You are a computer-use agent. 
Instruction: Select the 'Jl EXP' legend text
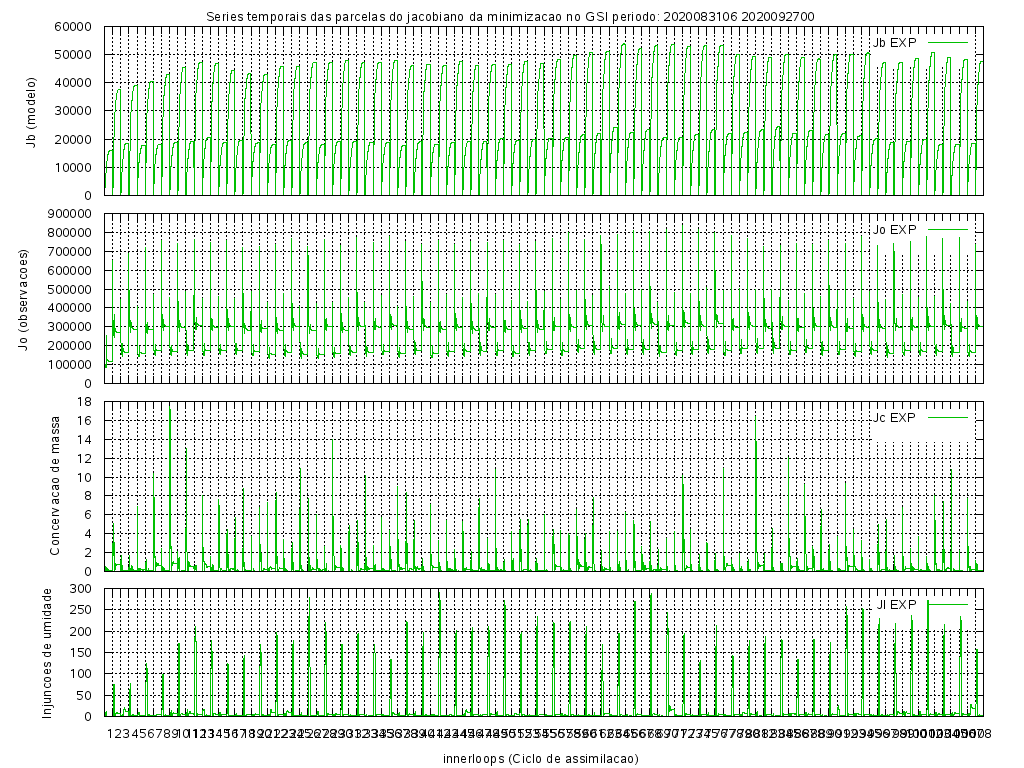[x=896, y=604]
